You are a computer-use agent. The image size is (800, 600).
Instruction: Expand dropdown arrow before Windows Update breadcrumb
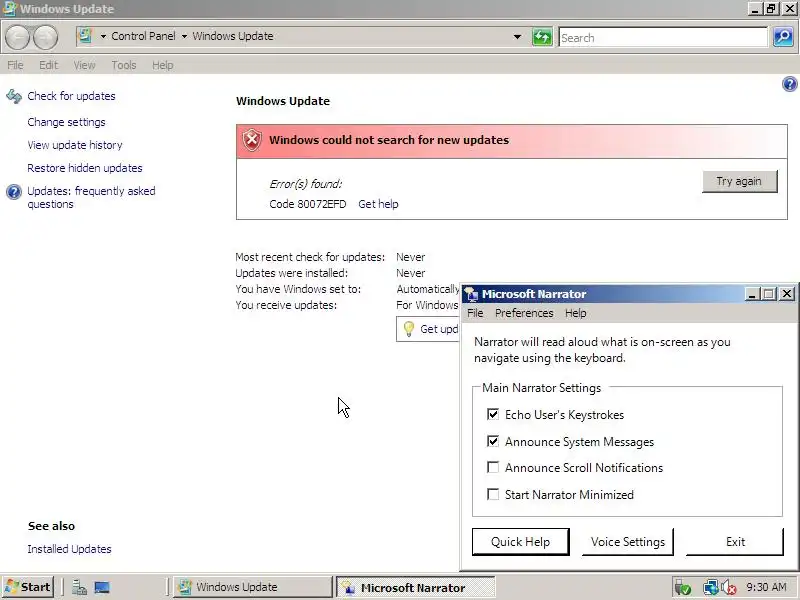(184, 36)
